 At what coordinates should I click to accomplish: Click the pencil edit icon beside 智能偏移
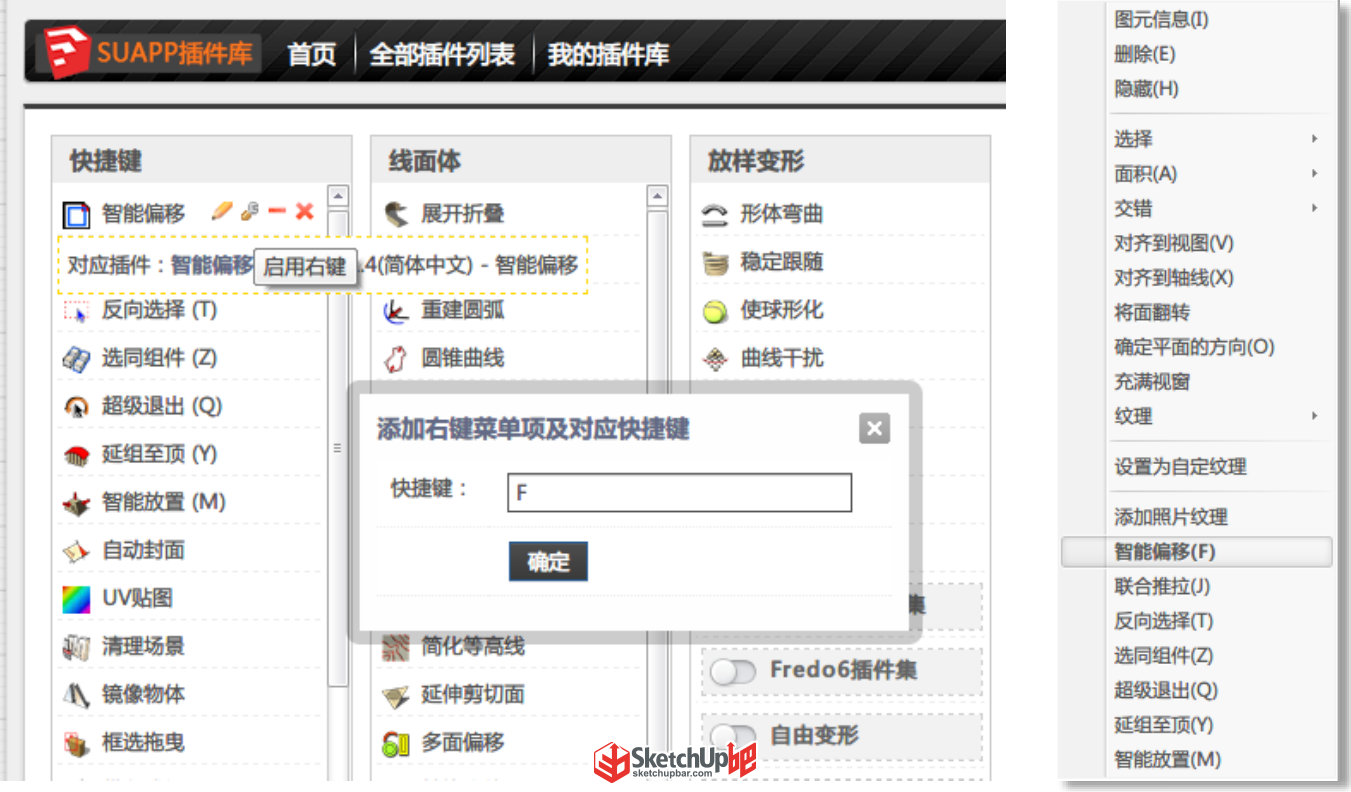coord(222,211)
